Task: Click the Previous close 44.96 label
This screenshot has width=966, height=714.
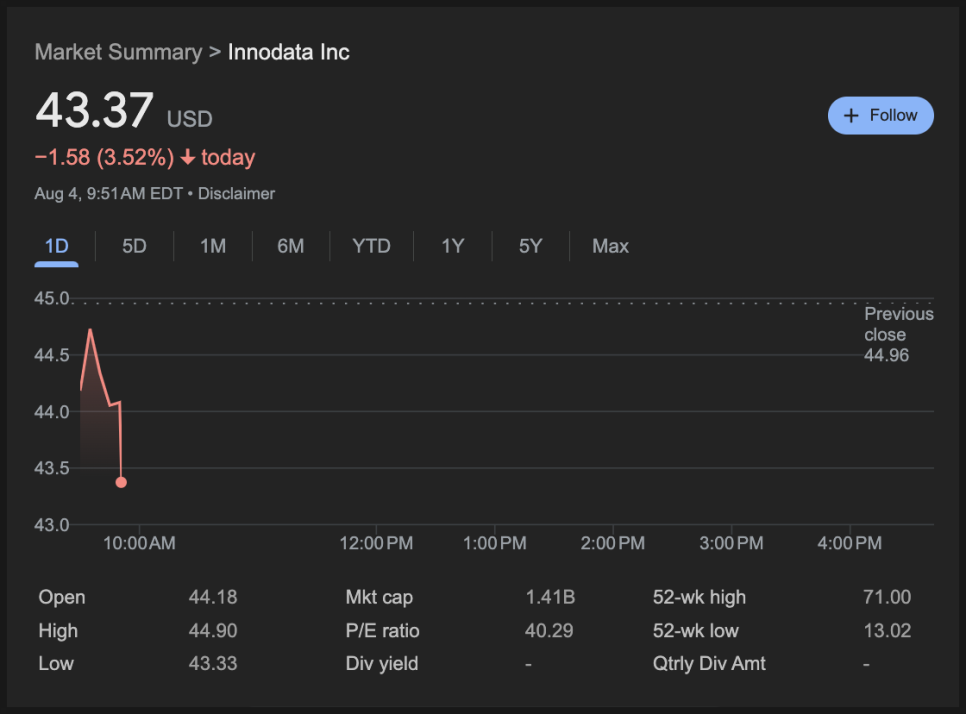Action: 898,335
